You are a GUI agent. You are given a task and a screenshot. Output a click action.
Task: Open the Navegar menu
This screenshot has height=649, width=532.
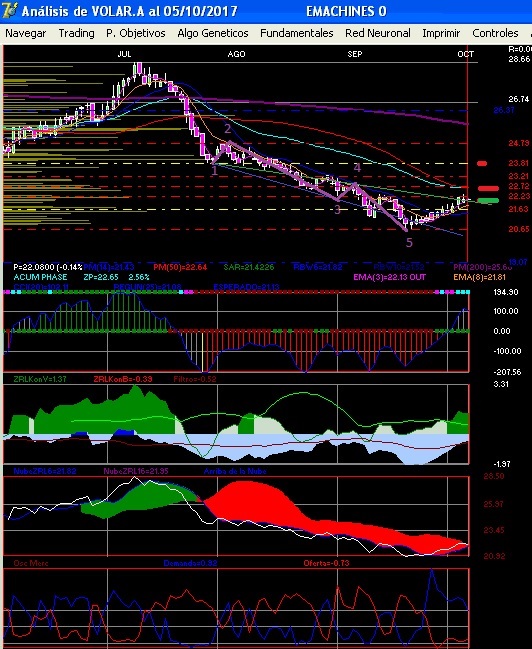[x=26, y=33]
